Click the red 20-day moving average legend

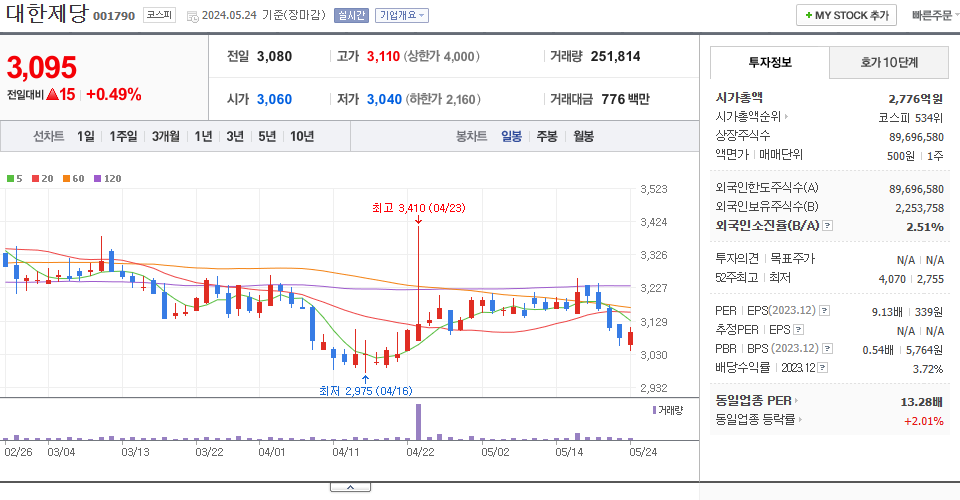coord(42,179)
